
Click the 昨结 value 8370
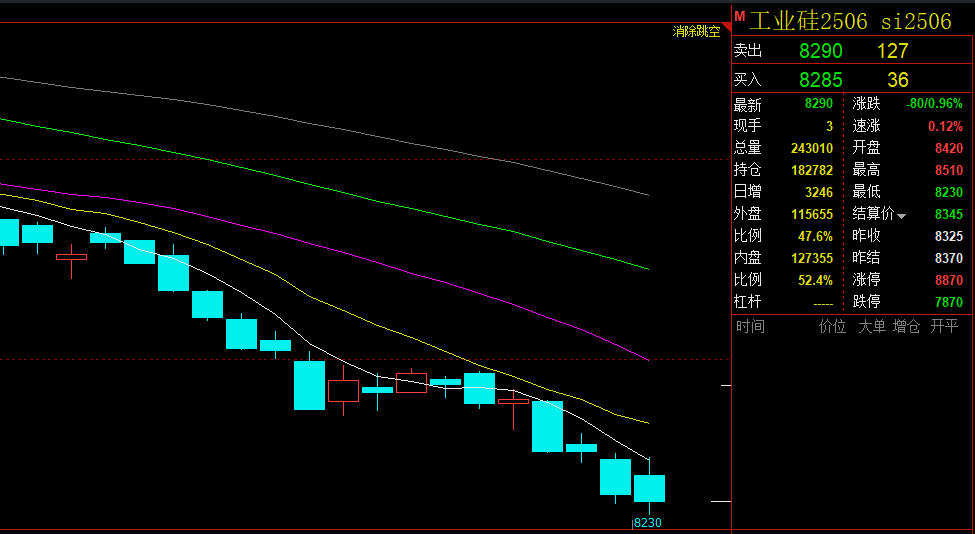point(949,258)
